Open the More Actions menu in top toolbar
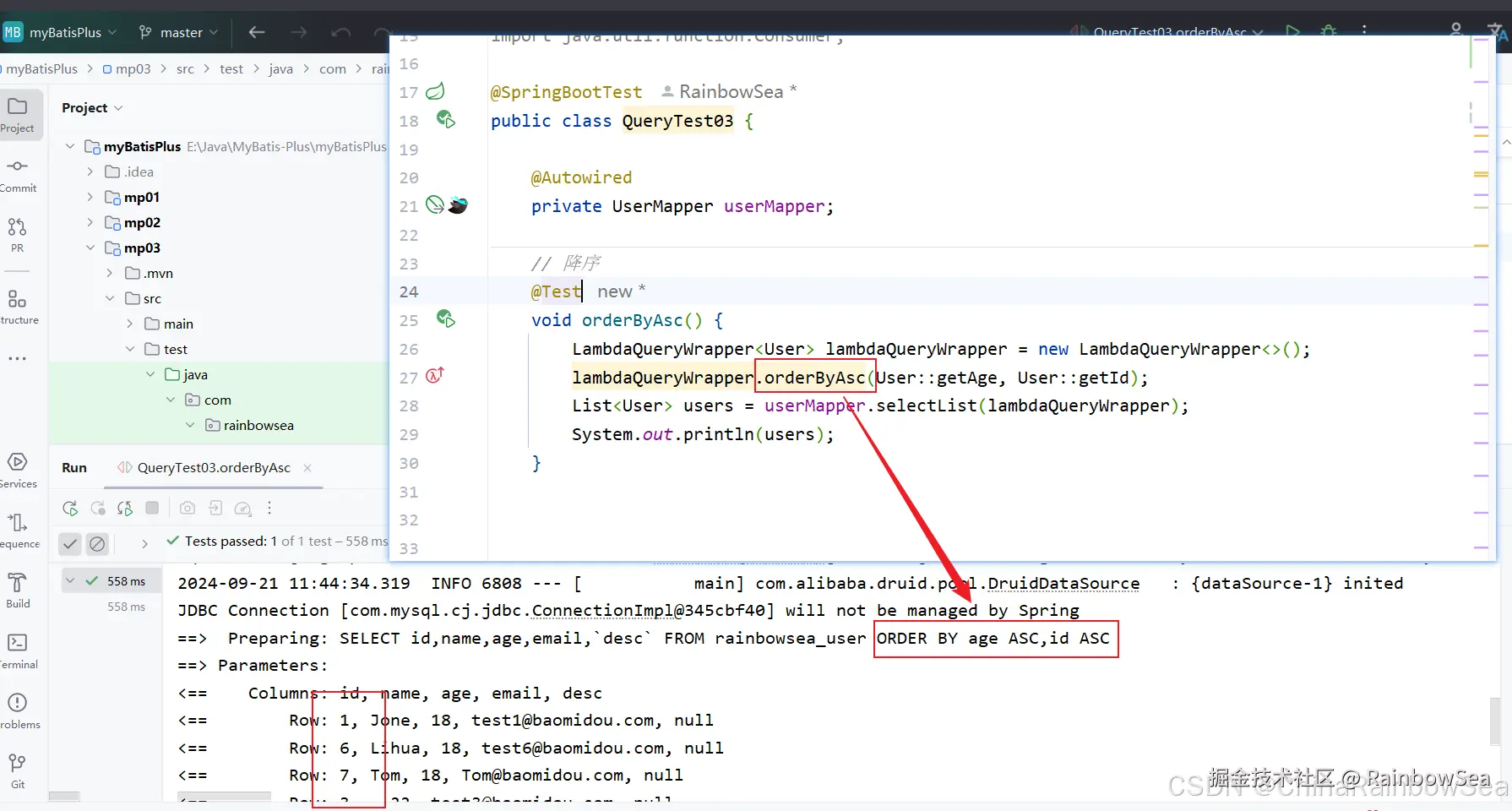 [x=1364, y=31]
